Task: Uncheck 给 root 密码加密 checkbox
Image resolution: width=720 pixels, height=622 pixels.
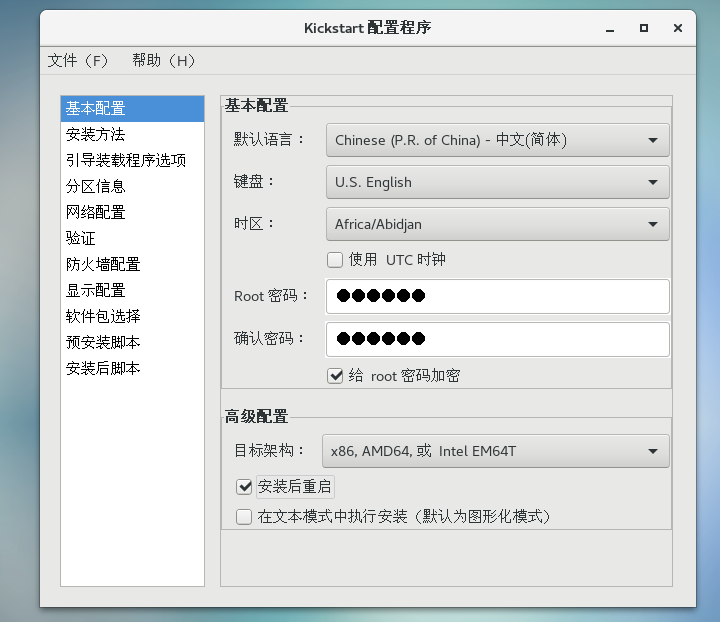Action: 335,376
